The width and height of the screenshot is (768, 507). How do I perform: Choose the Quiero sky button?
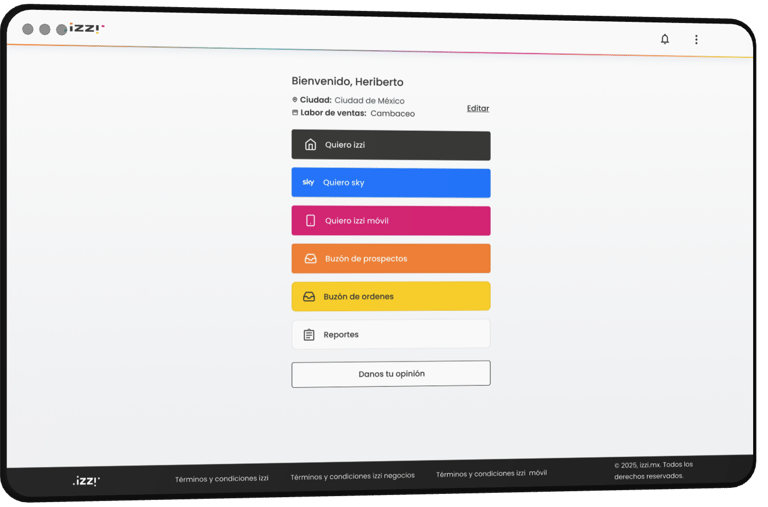click(391, 183)
